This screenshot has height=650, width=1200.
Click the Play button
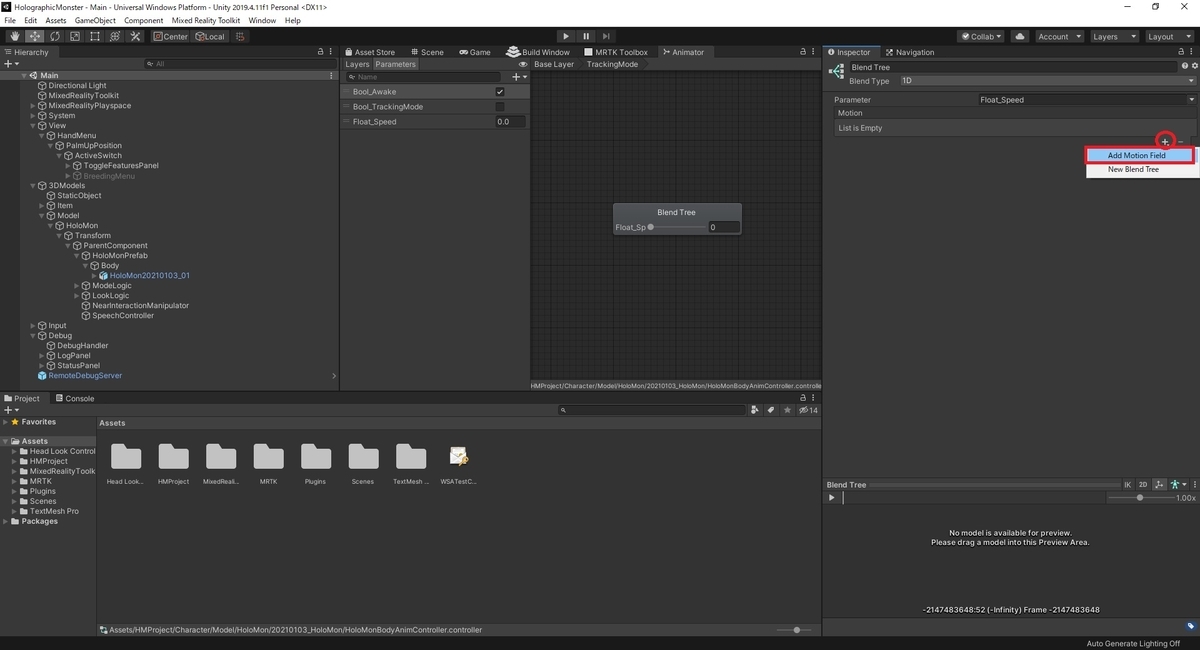[x=566, y=37]
